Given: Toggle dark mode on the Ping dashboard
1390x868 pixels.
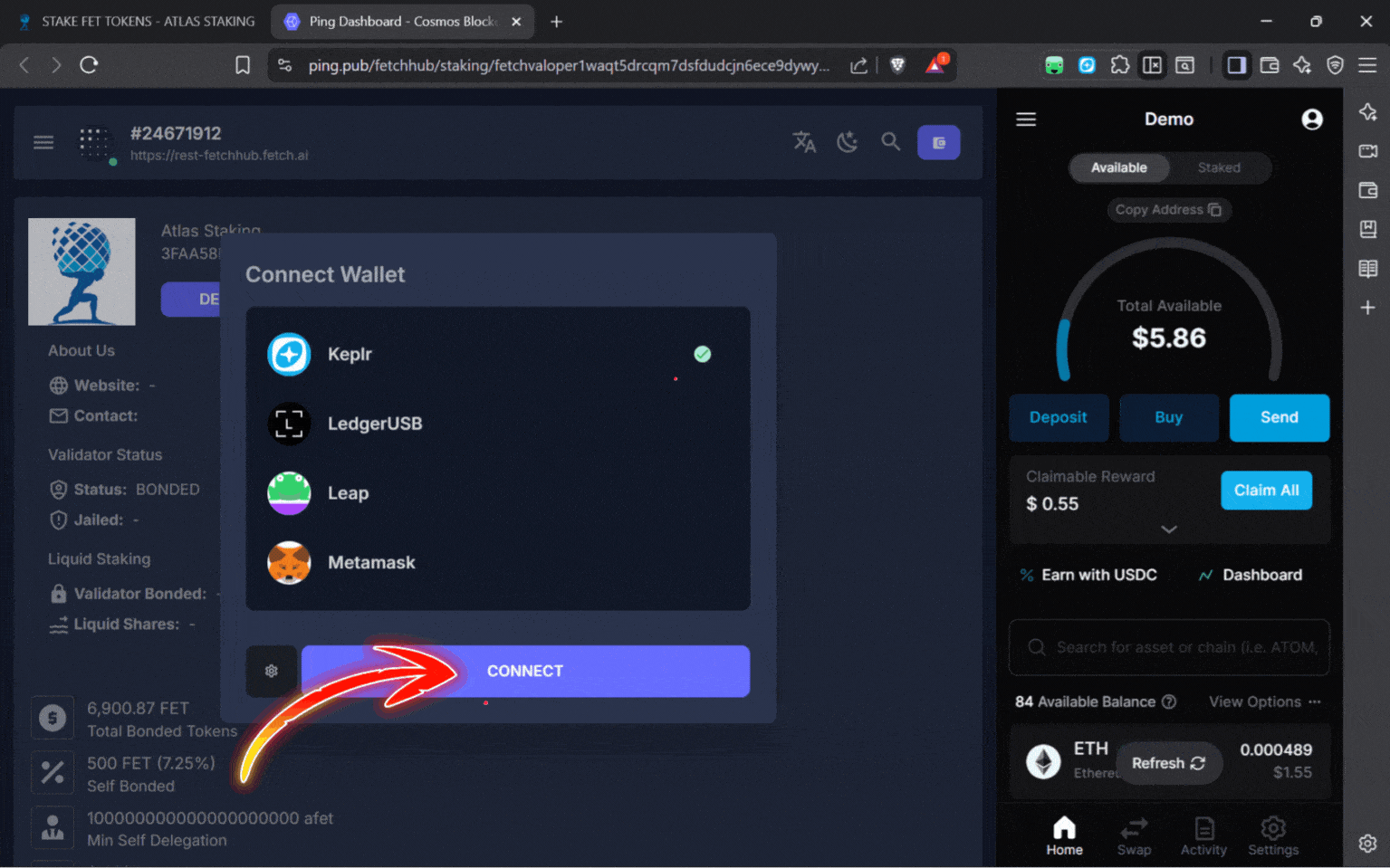Looking at the screenshot, I should click(x=847, y=142).
